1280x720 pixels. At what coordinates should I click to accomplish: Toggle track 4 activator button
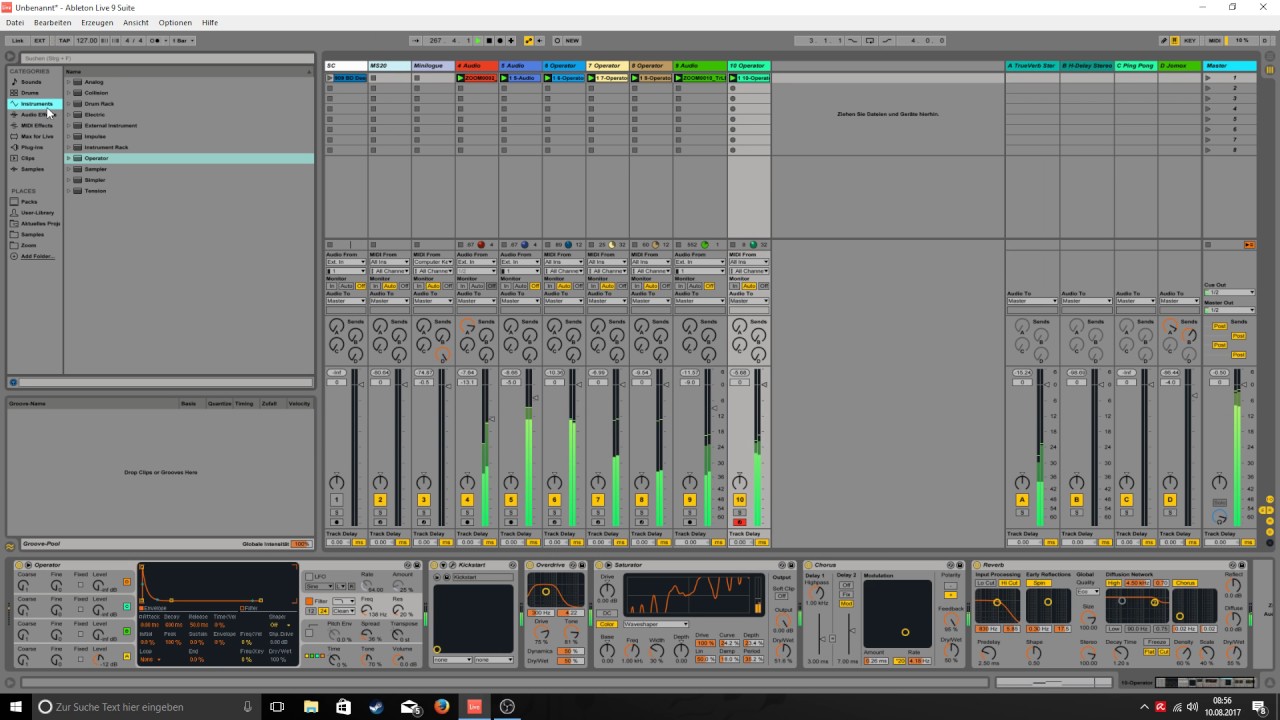(467, 500)
